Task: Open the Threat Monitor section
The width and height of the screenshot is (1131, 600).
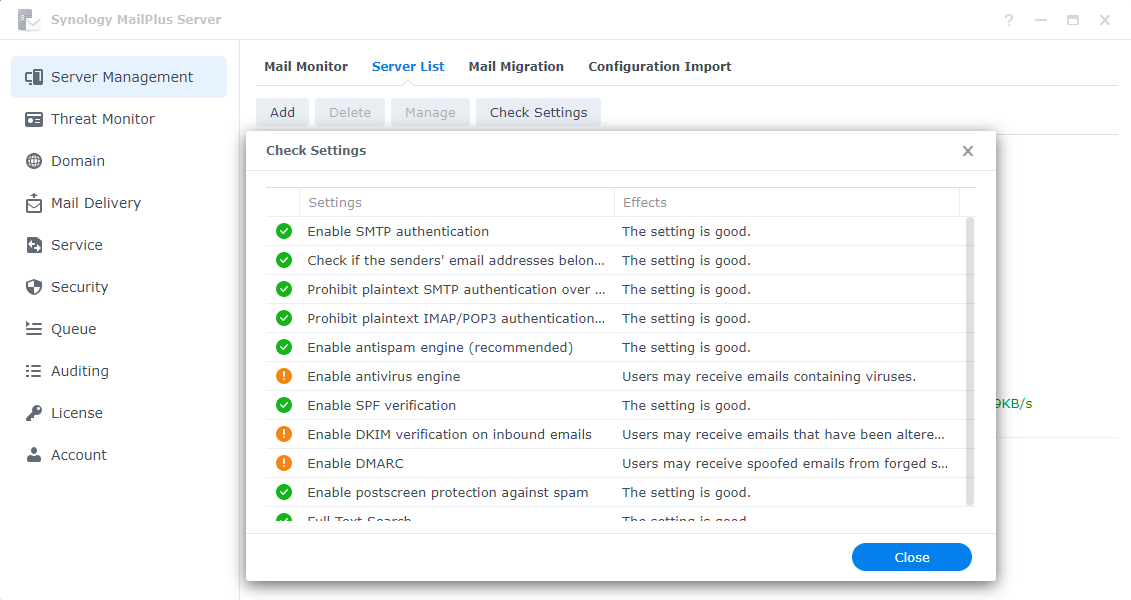Action: [102, 118]
